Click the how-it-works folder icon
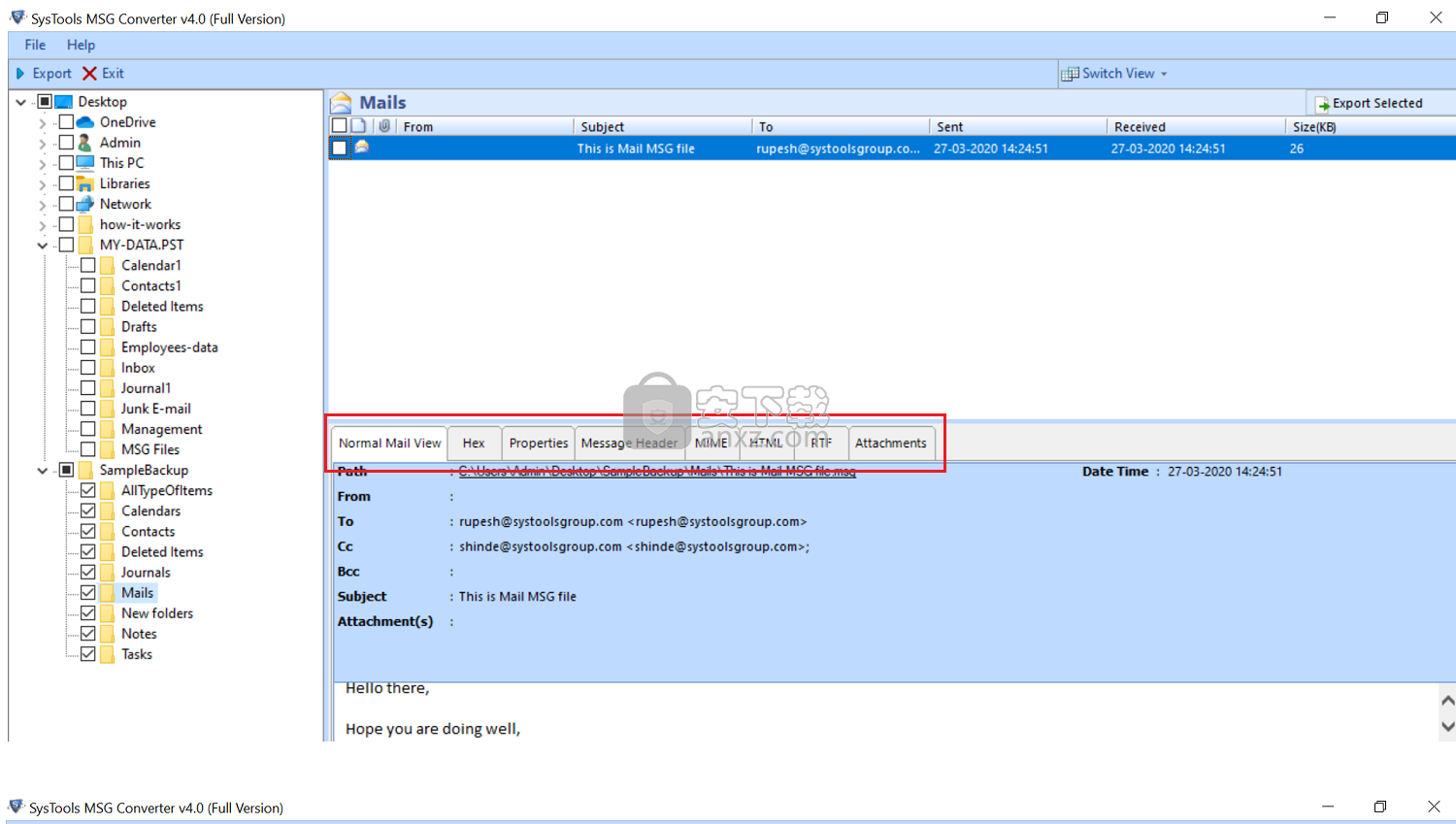 [x=85, y=224]
